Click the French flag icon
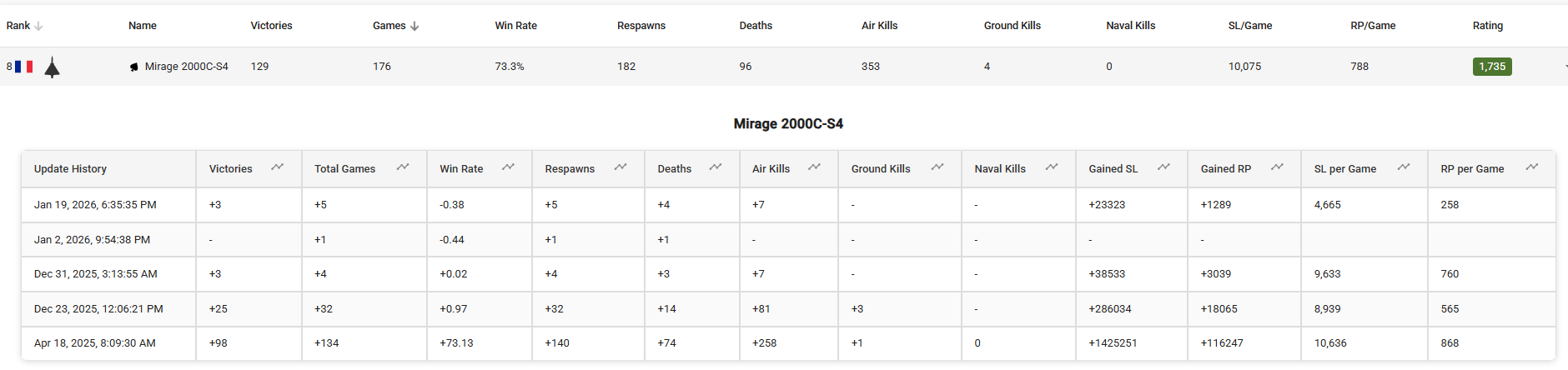The width and height of the screenshot is (1568, 370). (24, 67)
